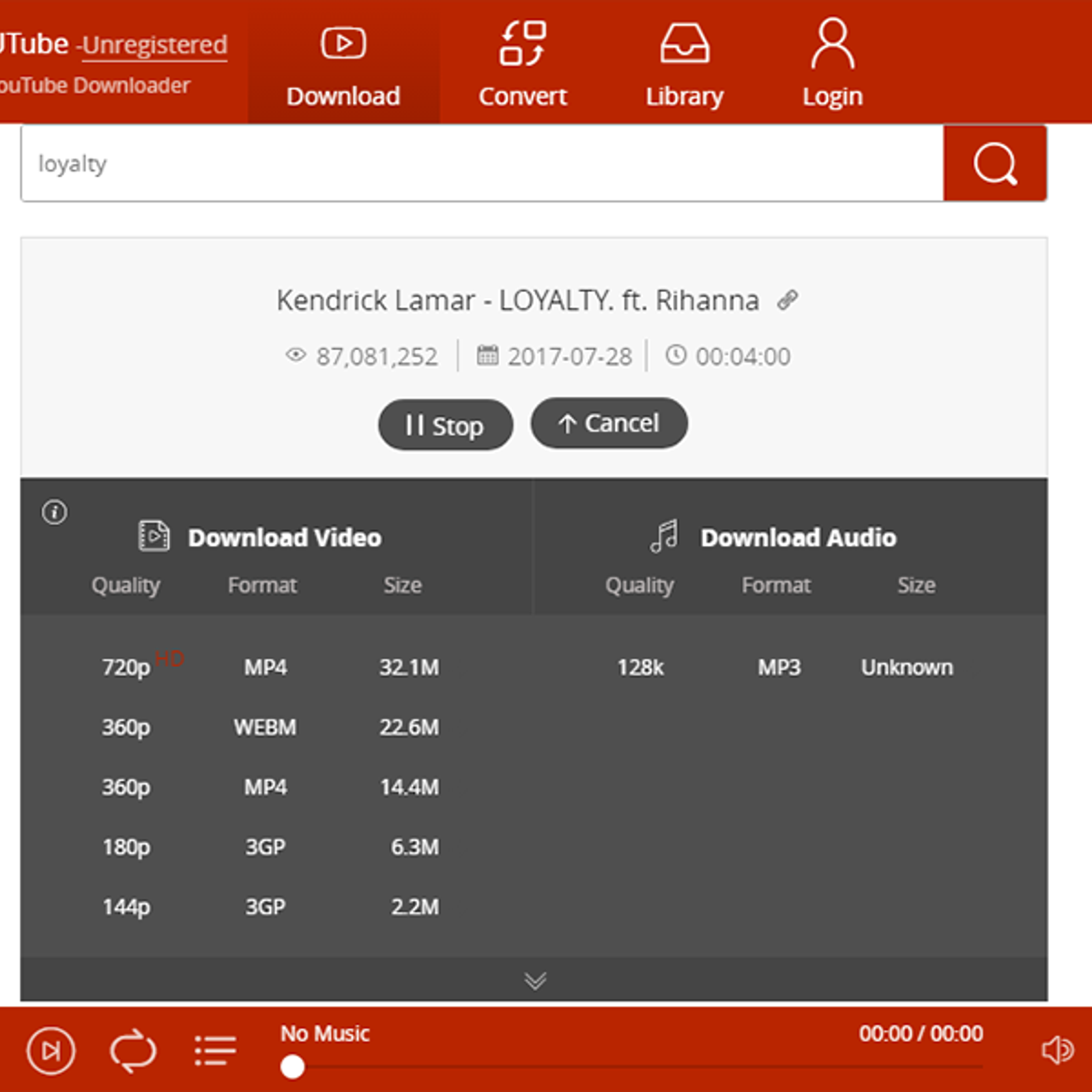Click the playback progress slider knob
The width and height of the screenshot is (1092, 1092).
pos(293,1067)
